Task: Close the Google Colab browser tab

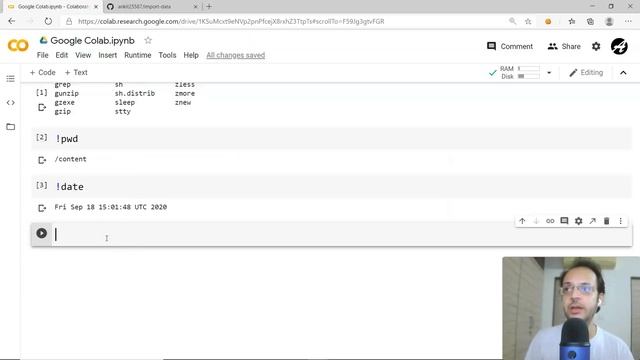Action: pyautogui.click(x=96, y=7)
